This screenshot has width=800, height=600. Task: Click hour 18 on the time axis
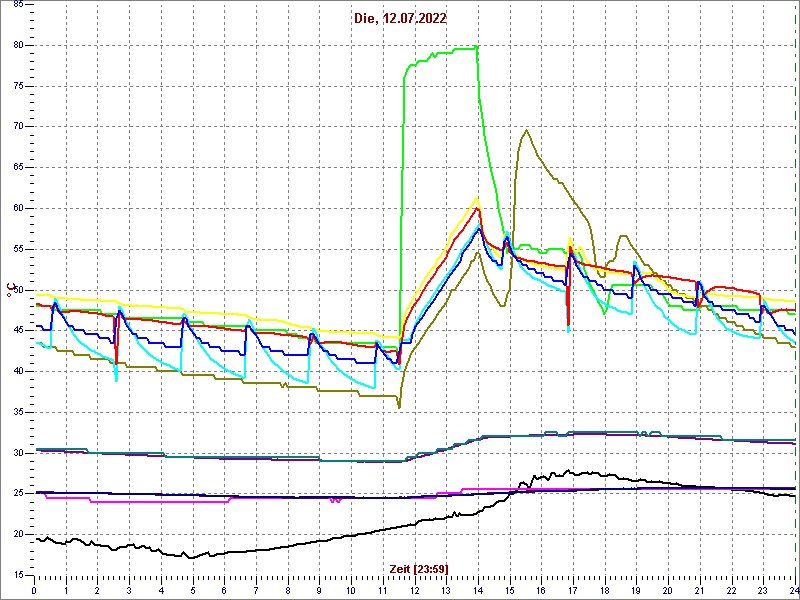[x=606, y=589]
